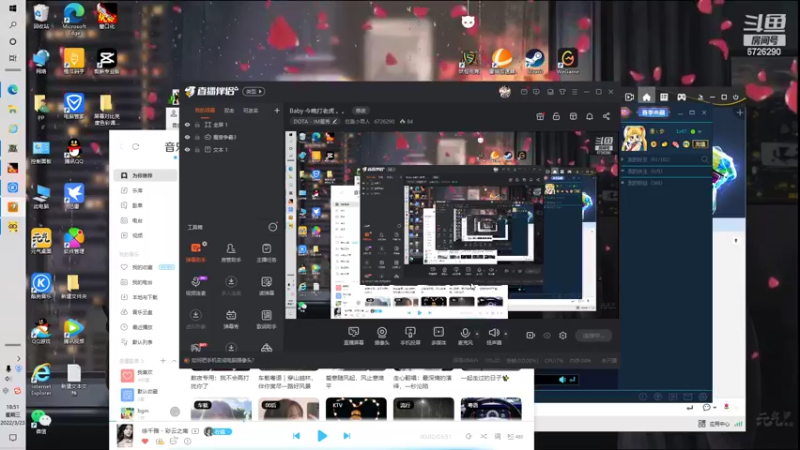Open the 主播任务 tool in the toolbox
The width and height of the screenshot is (800, 450).
point(266,252)
